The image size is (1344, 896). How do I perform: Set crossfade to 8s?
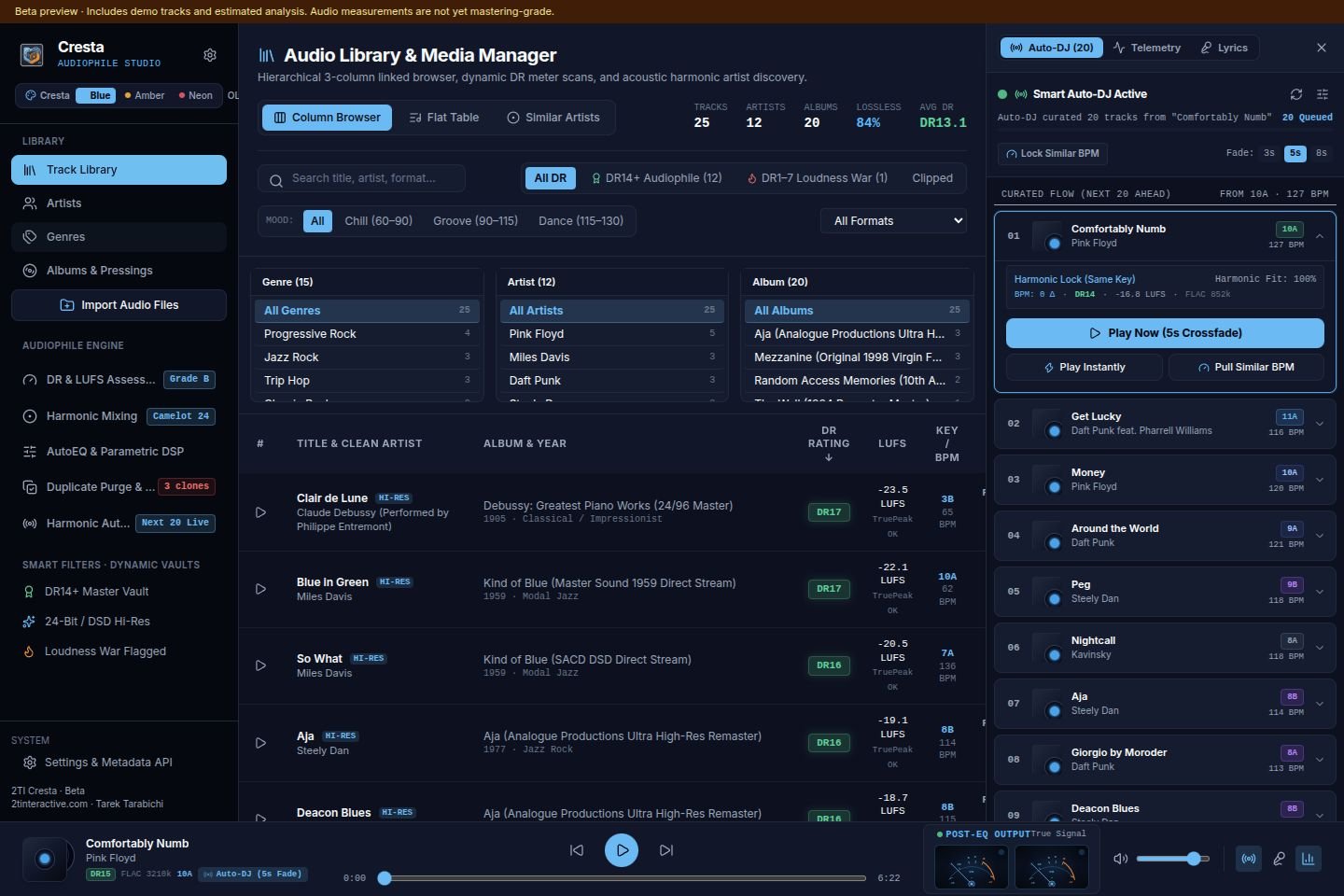coord(1322,153)
